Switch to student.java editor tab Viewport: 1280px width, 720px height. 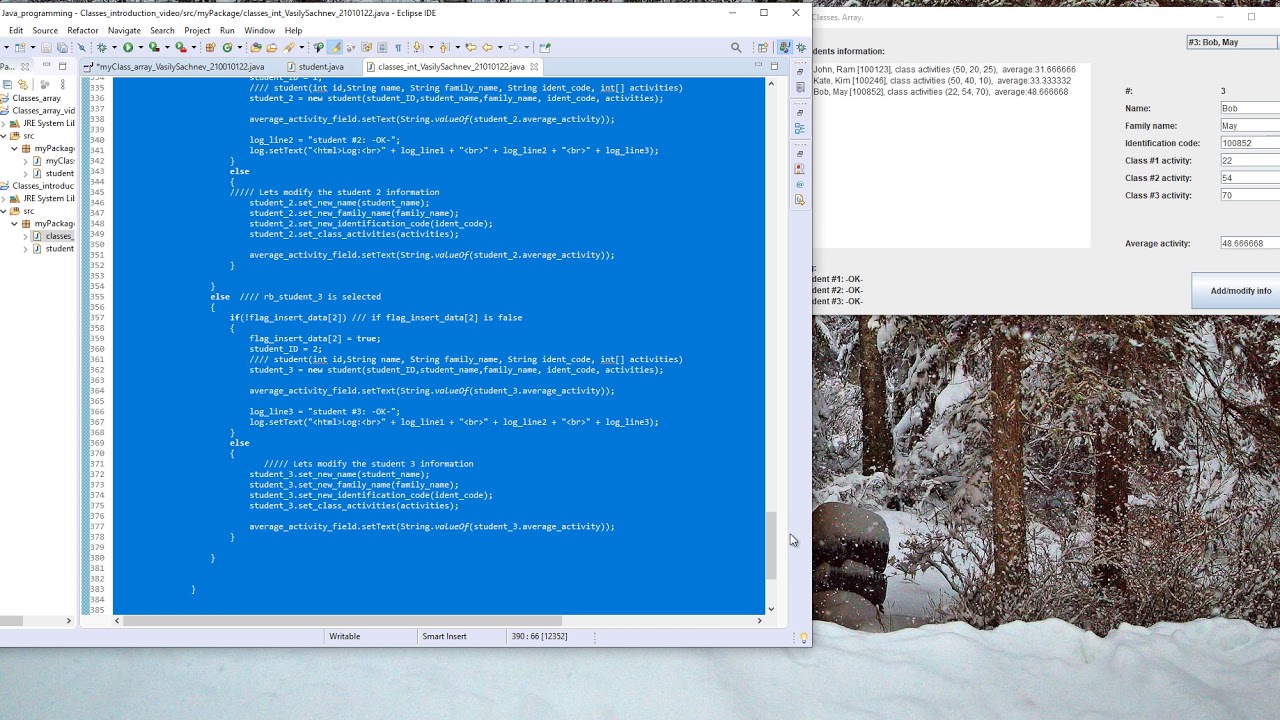[321, 67]
